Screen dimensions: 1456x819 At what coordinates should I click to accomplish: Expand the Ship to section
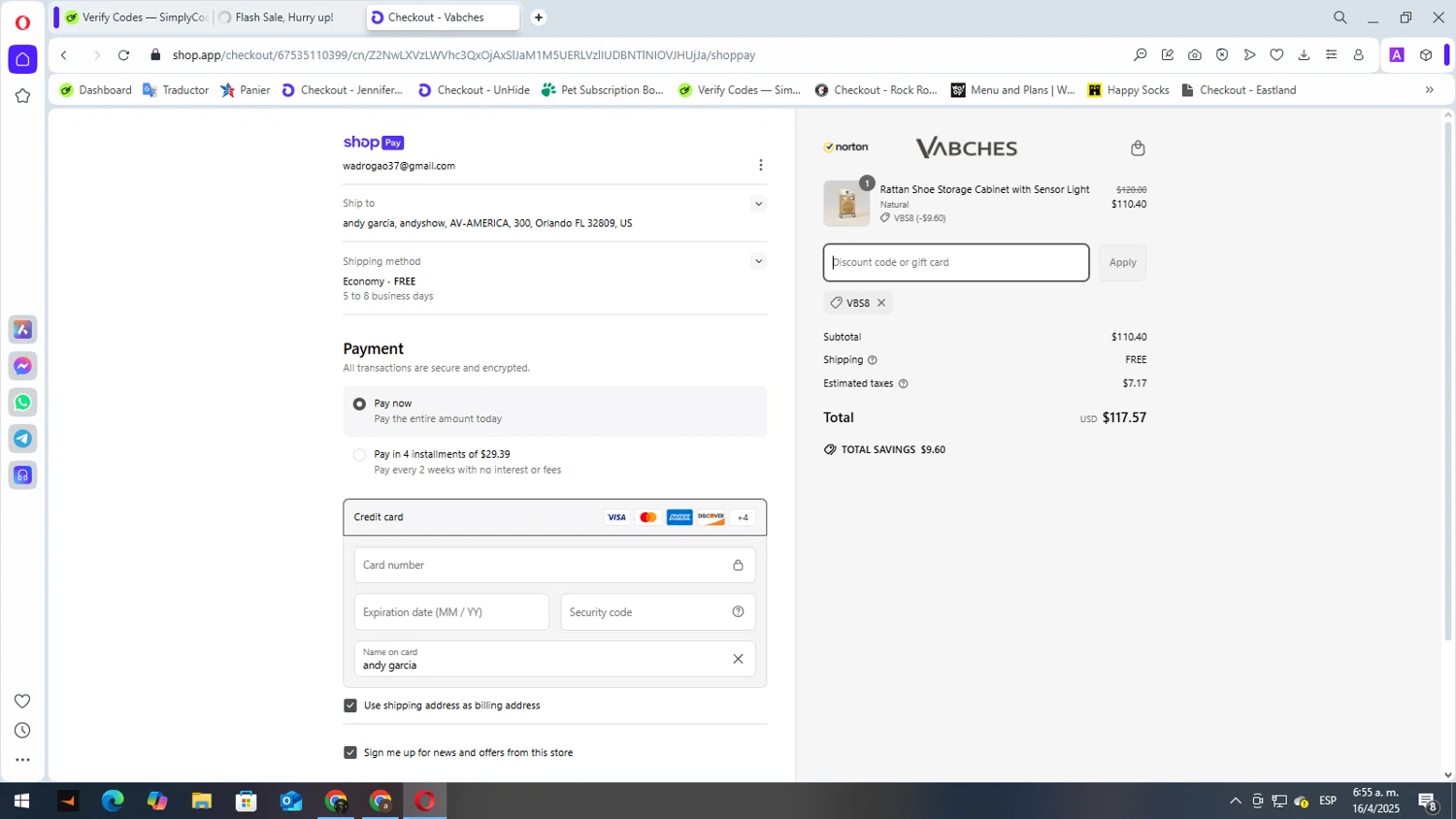click(758, 204)
